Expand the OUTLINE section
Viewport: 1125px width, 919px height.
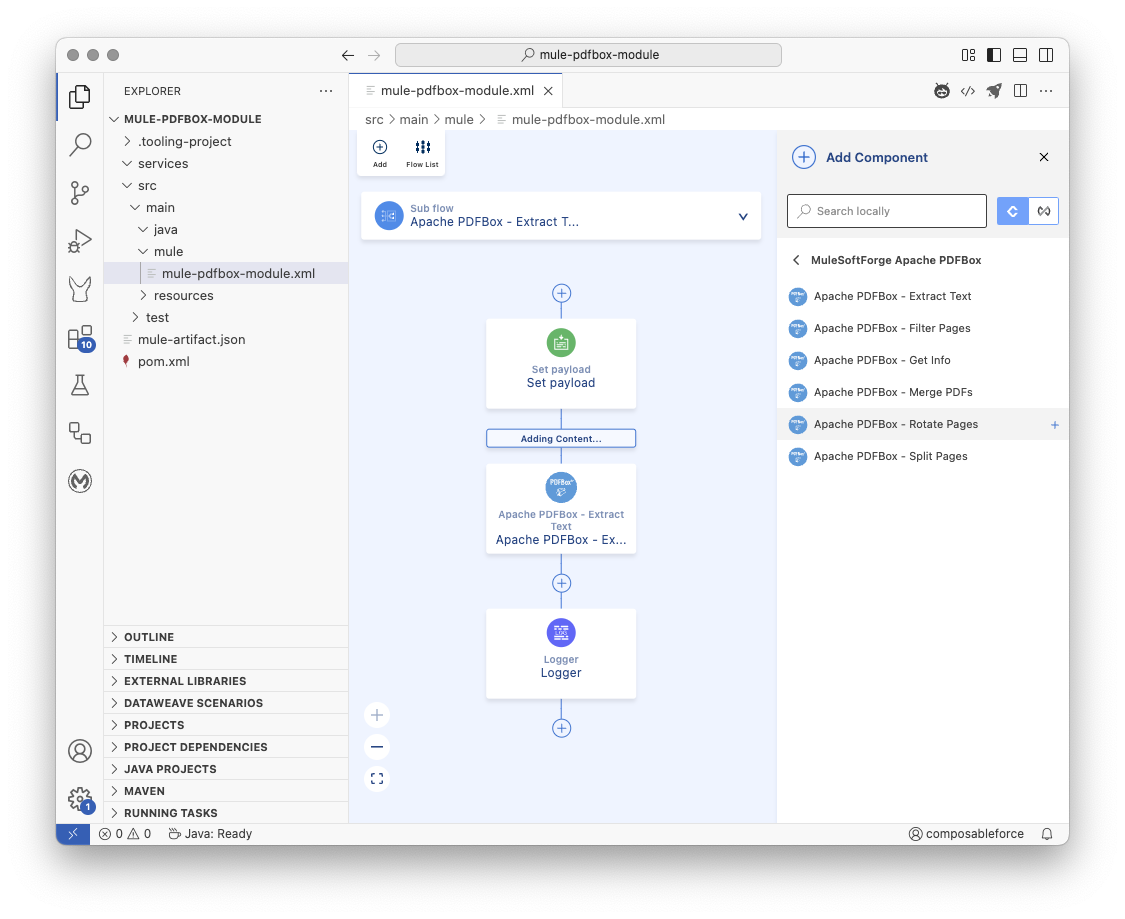coord(149,637)
